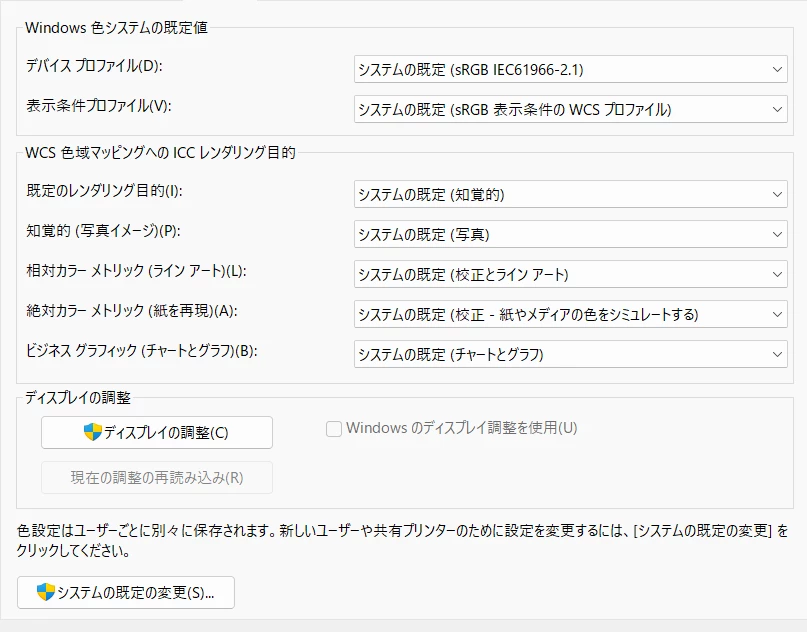Image resolution: width=807 pixels, height=632 pixels.
Task: Expand the 既定のレンダリング目的 combo box
Action: tap(571, 194)
